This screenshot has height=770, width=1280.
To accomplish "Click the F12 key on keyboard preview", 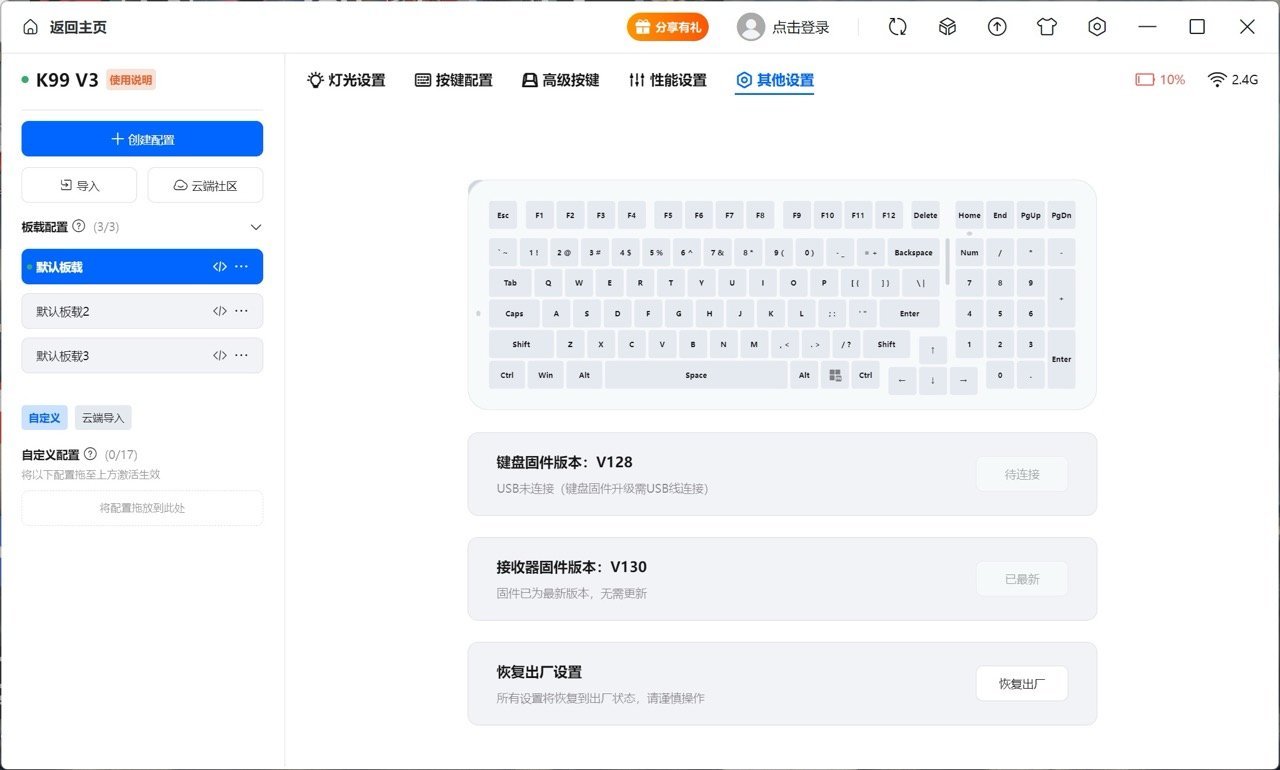I will [x=889, y=215].
